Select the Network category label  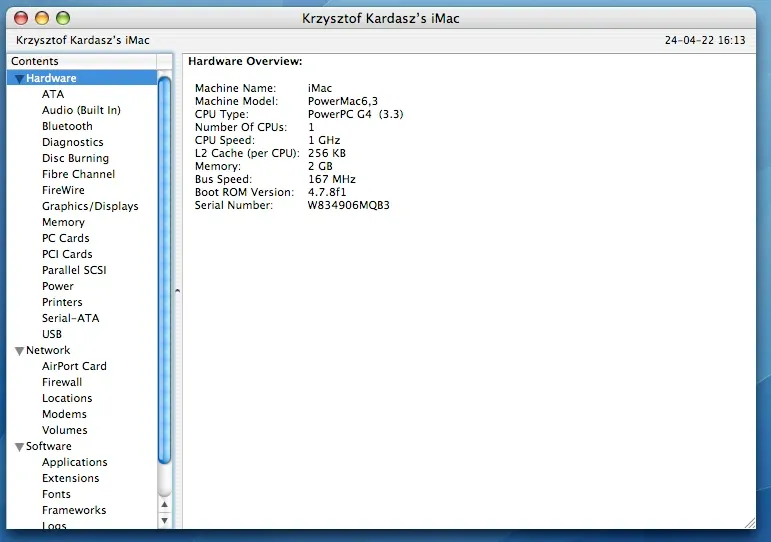[48, 350]
